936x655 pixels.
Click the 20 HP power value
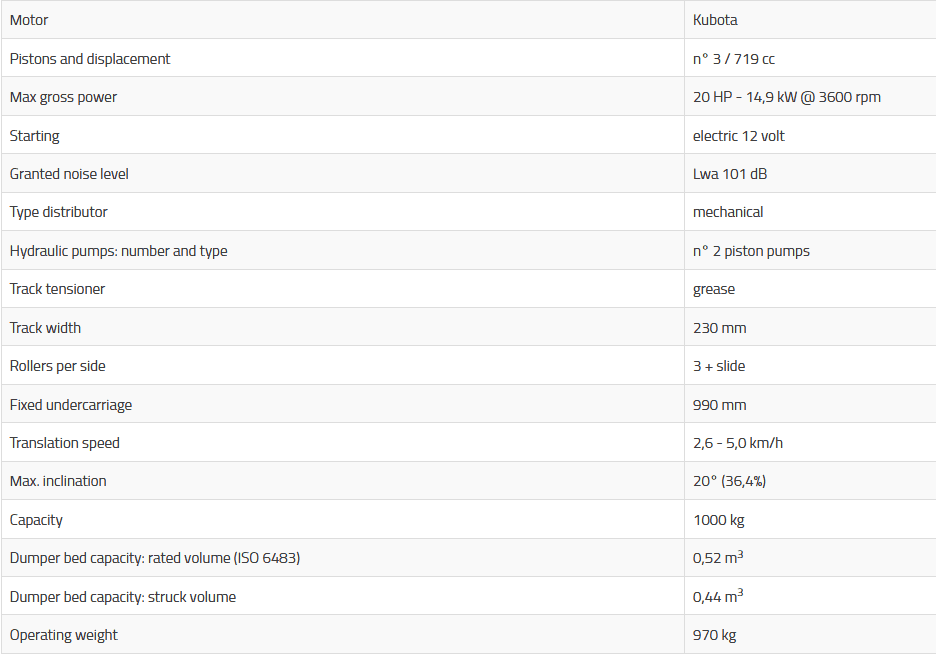[x=786, y=97]
